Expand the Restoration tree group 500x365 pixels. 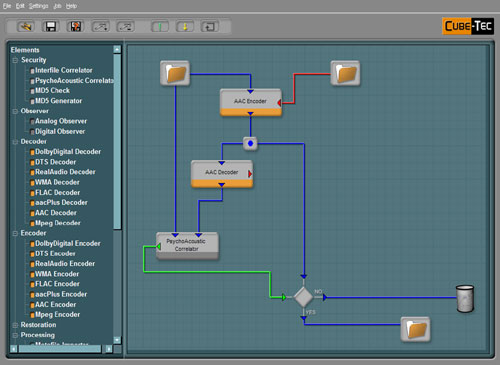pyautogui.click(x=15, y=325)
